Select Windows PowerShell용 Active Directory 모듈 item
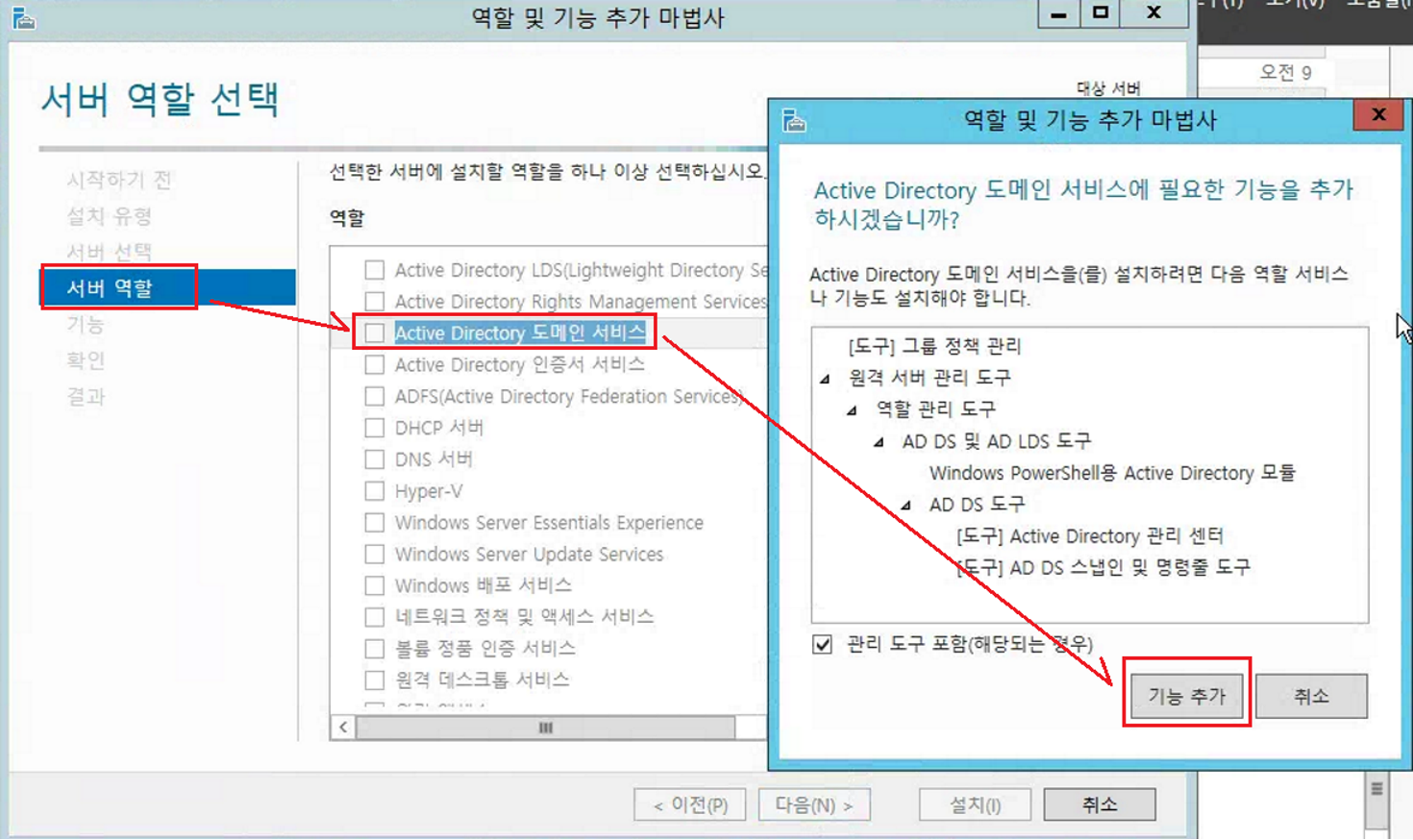This screenshot has width=1413, height=840. point(1112,473)
